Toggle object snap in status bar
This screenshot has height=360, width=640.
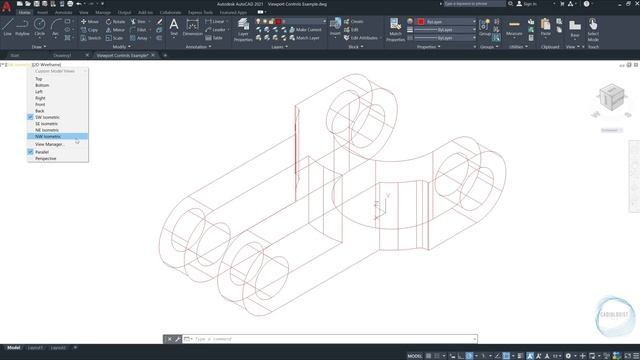[x=506, y=356]
